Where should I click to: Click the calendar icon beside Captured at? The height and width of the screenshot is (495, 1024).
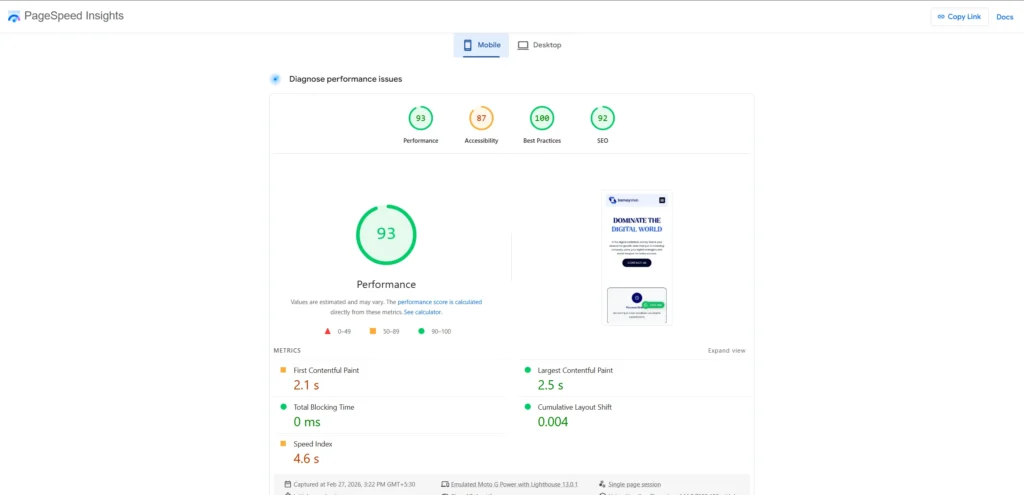[287, 484]
